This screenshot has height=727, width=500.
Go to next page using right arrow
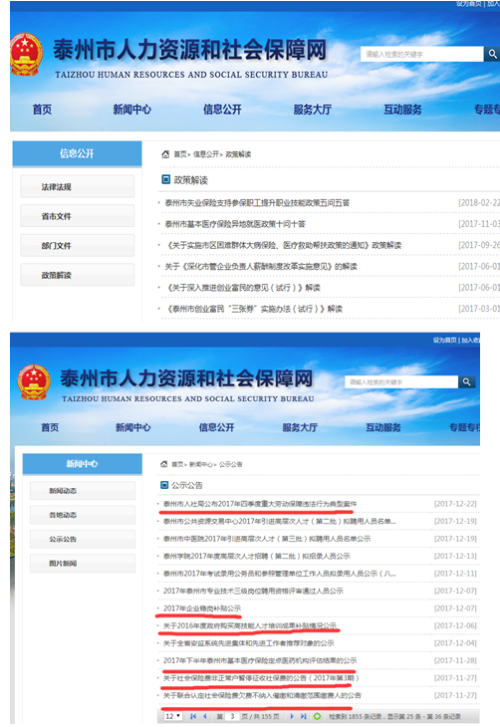(292, 716)
